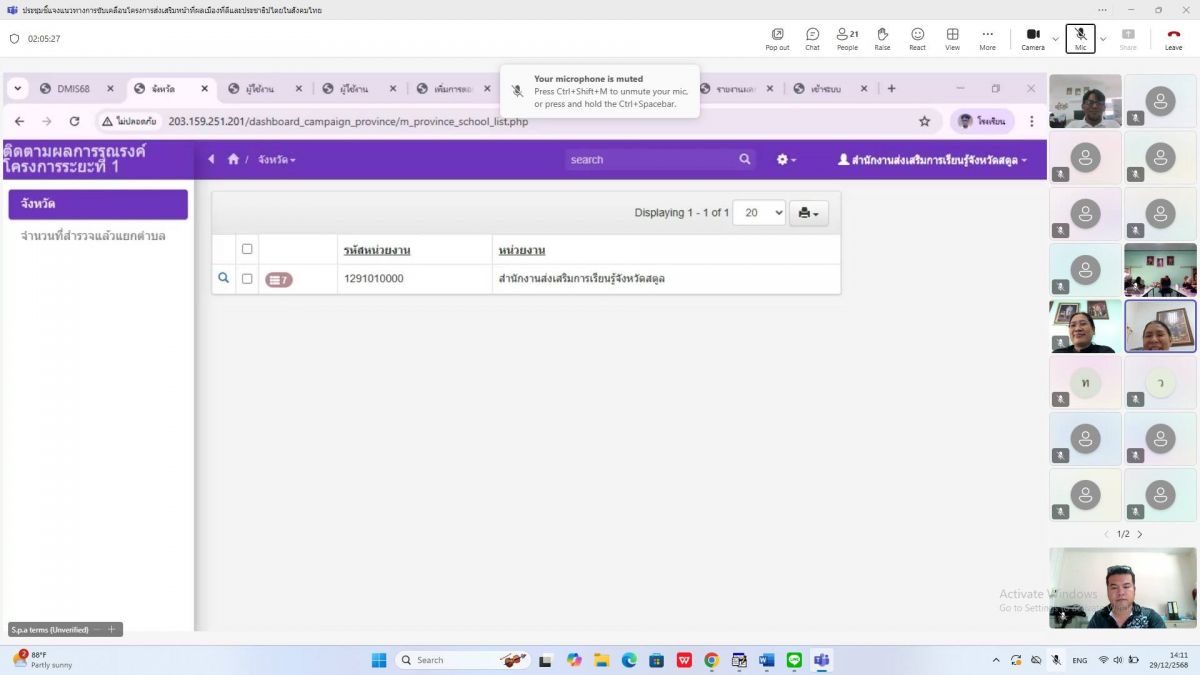Select จังหวัด in the left sidebar
The height and width of the screenshot is (675, 1200).
click(x=98, y=204)
